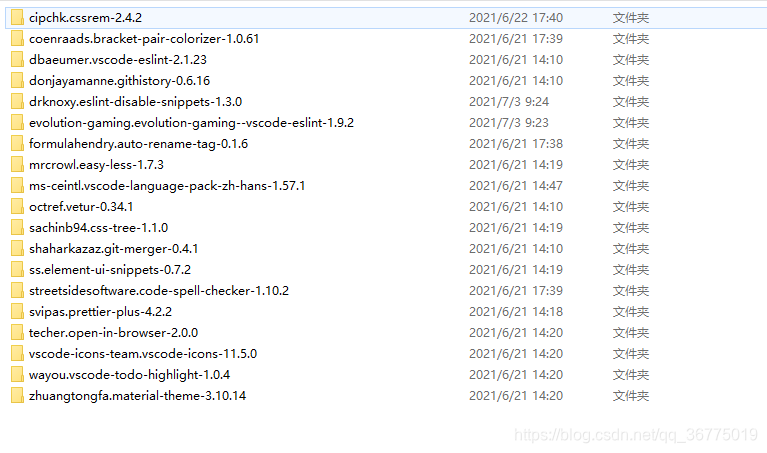Click the 2021/6/21 14:20 date for wayou todo-highlight
The image size is (767, 453).
(x=516, y=375)
